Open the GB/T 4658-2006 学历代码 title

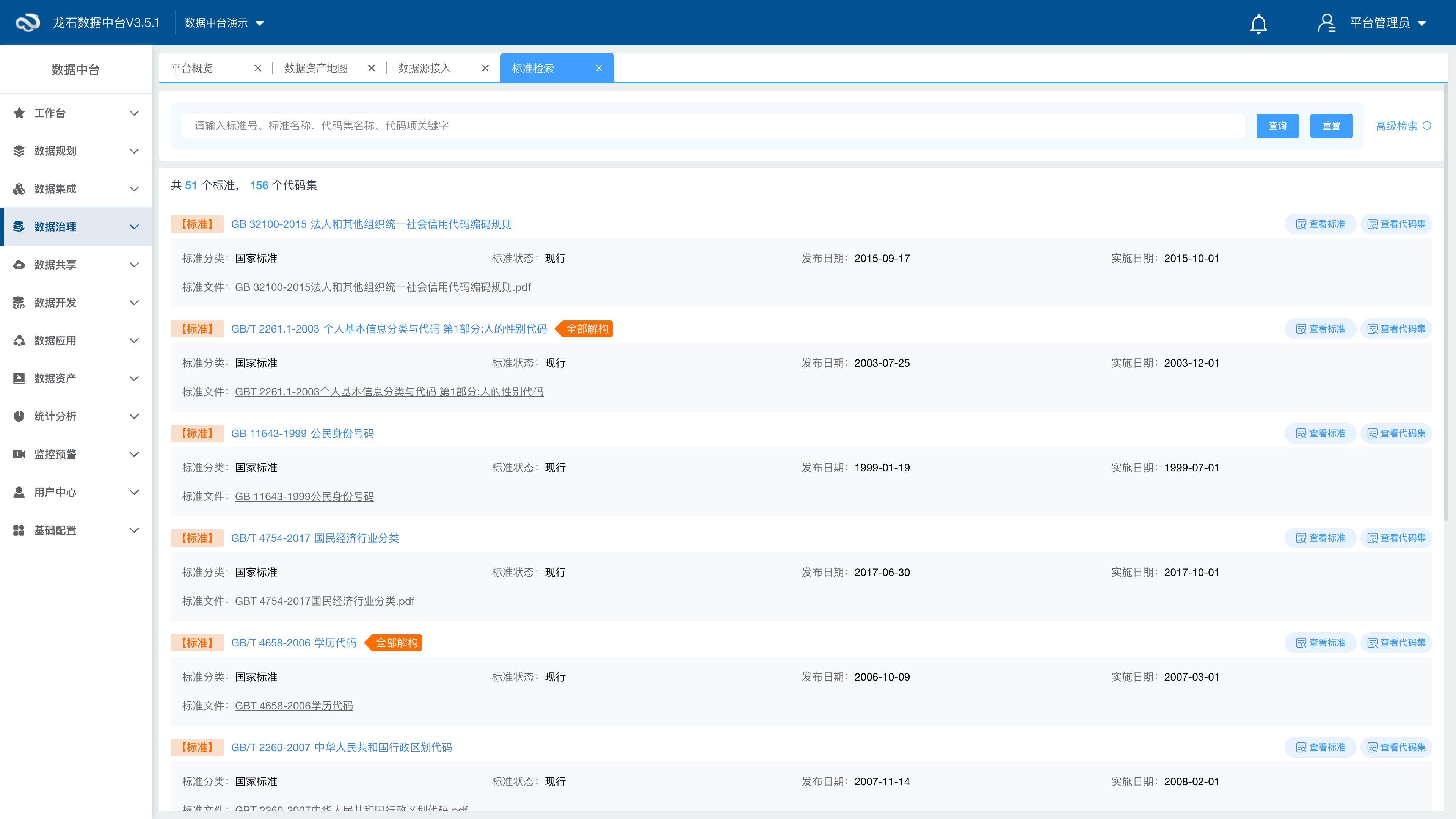click(x=294, y=643)
